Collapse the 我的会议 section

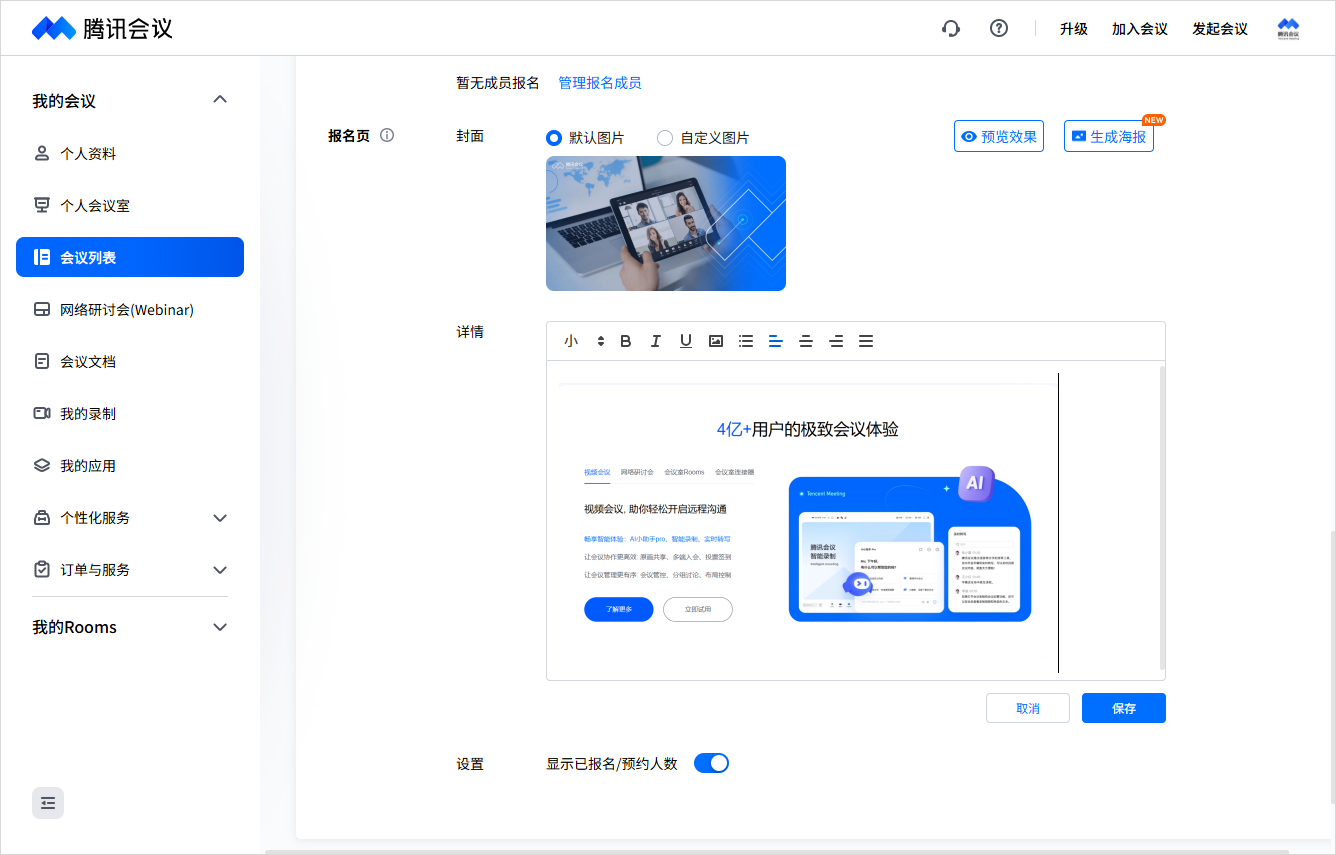[221, 100]
